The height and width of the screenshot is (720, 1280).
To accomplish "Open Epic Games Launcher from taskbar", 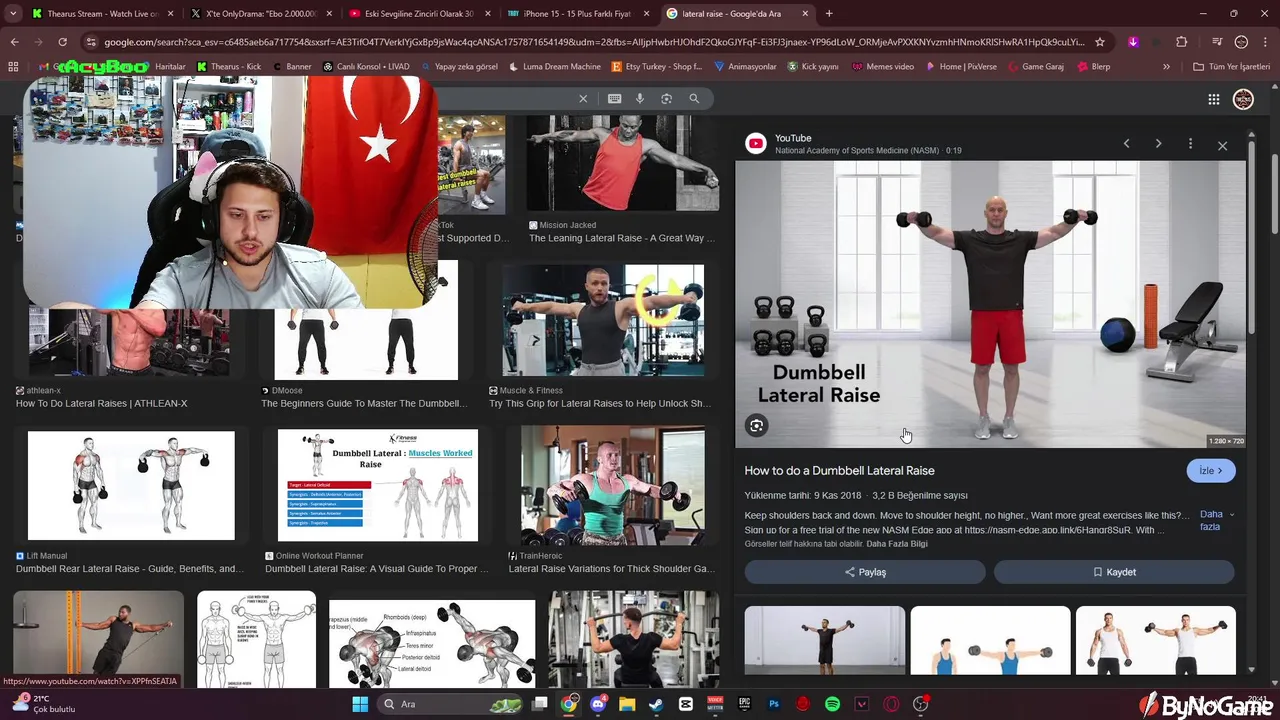I will click(x=744, y=704).
